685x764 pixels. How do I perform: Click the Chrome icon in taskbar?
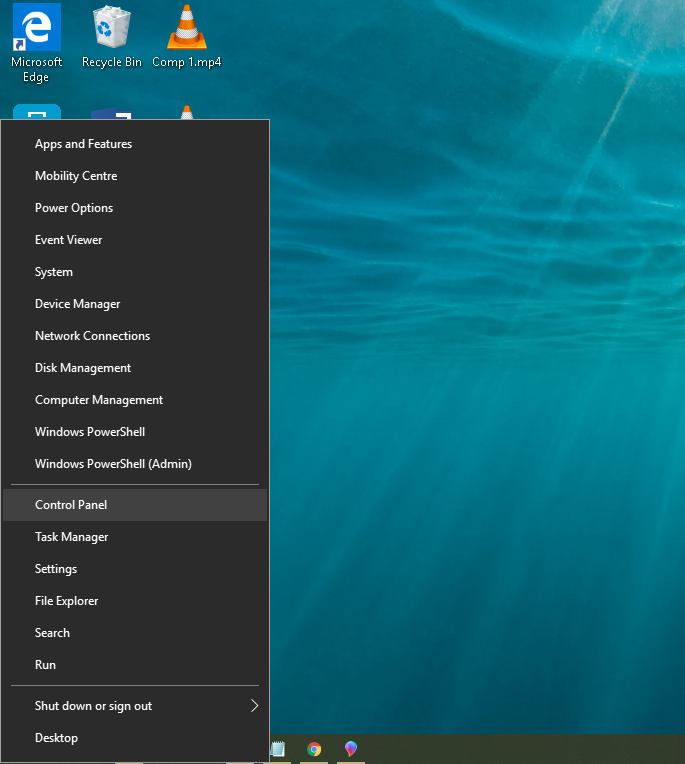[314, 749]
